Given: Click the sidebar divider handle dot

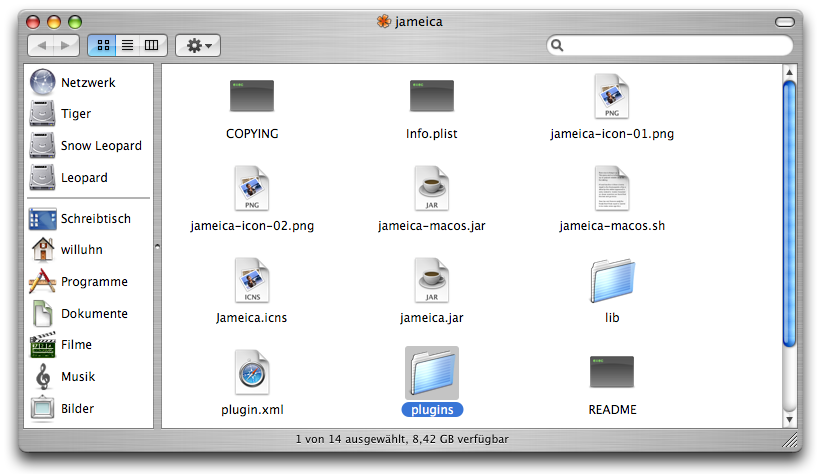Looking at the screenshot, I should tap(157, 246).
